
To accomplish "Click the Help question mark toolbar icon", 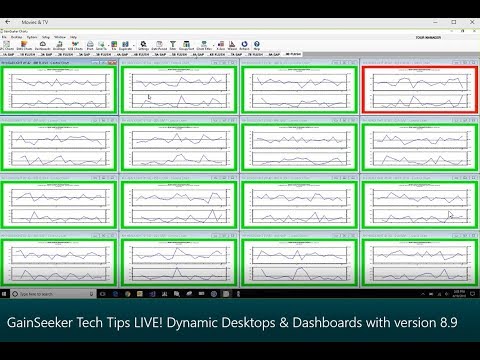I will coord(257,46).
